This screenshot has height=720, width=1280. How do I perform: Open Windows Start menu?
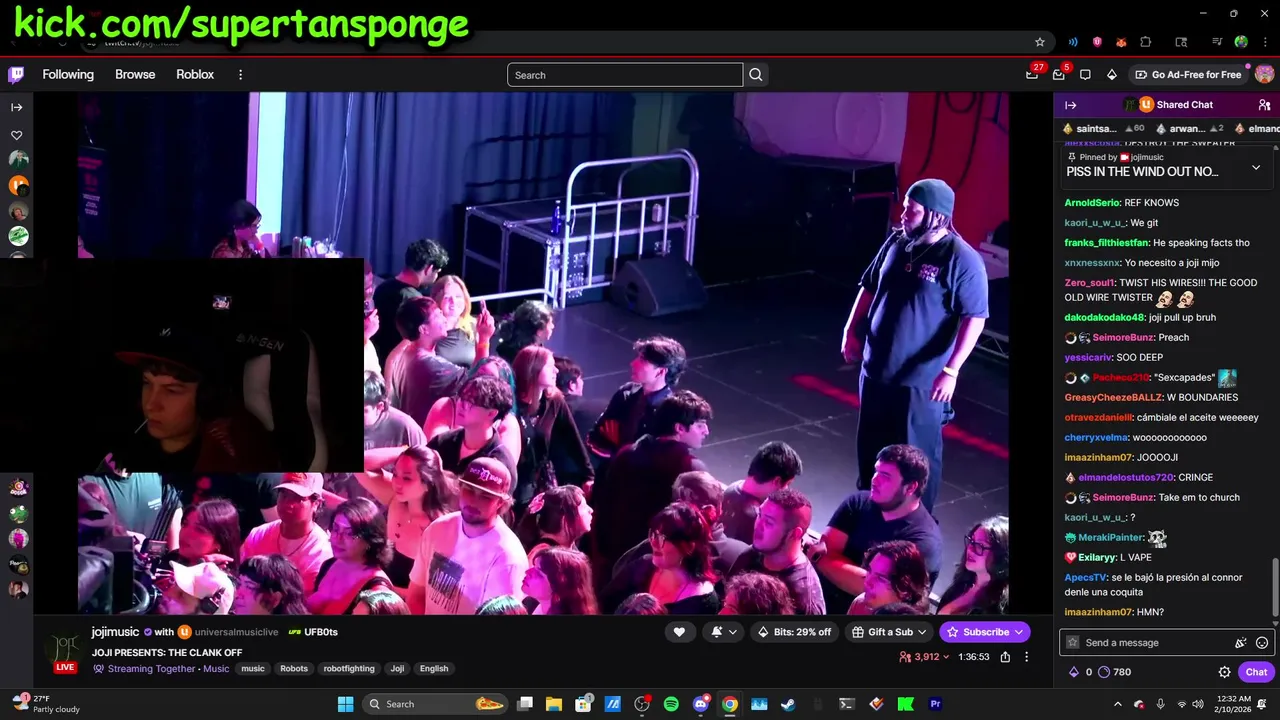pyautogui.click(x=345, y=704)
